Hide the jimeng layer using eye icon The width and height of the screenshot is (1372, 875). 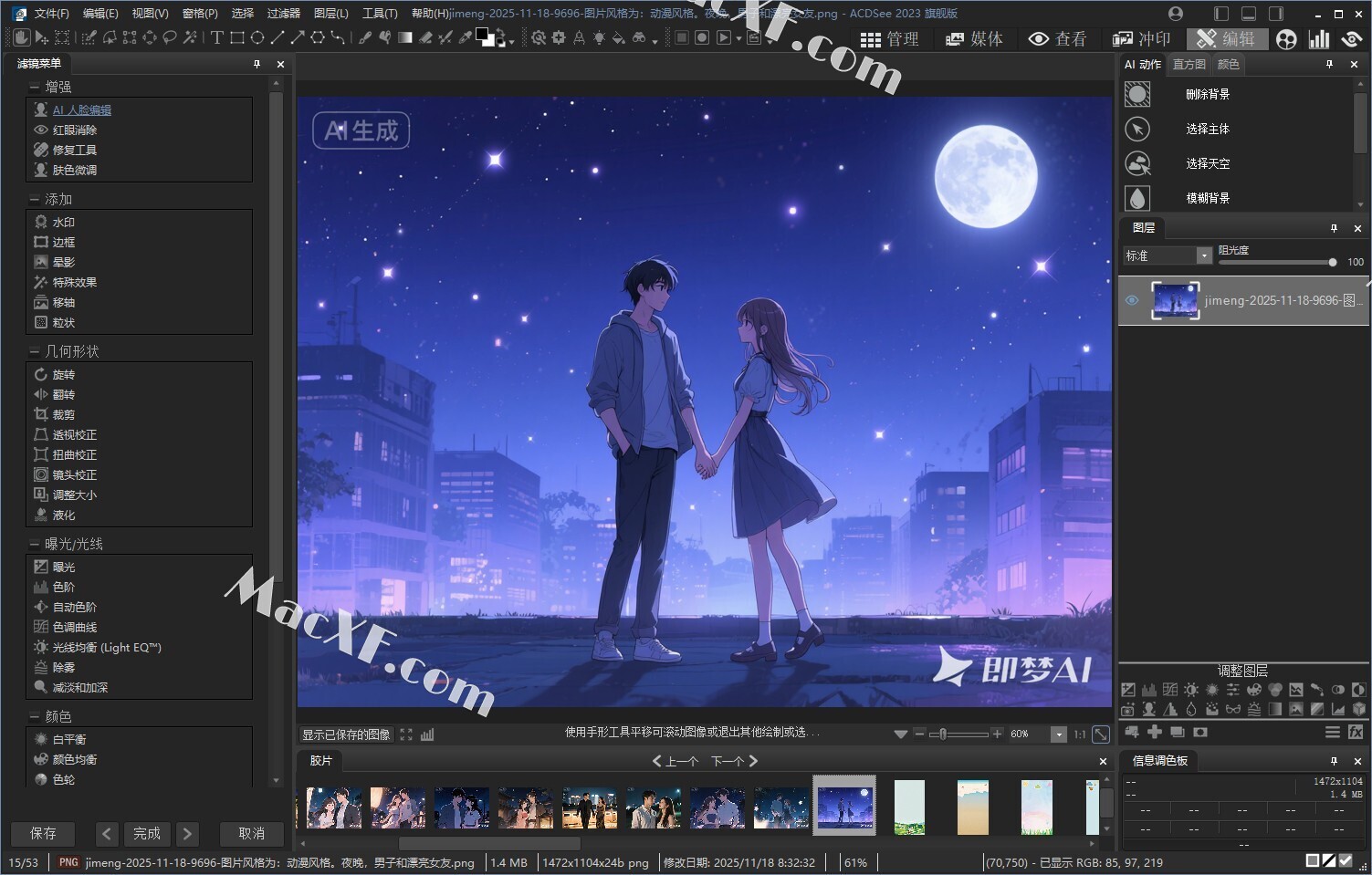pos(1132,300)
